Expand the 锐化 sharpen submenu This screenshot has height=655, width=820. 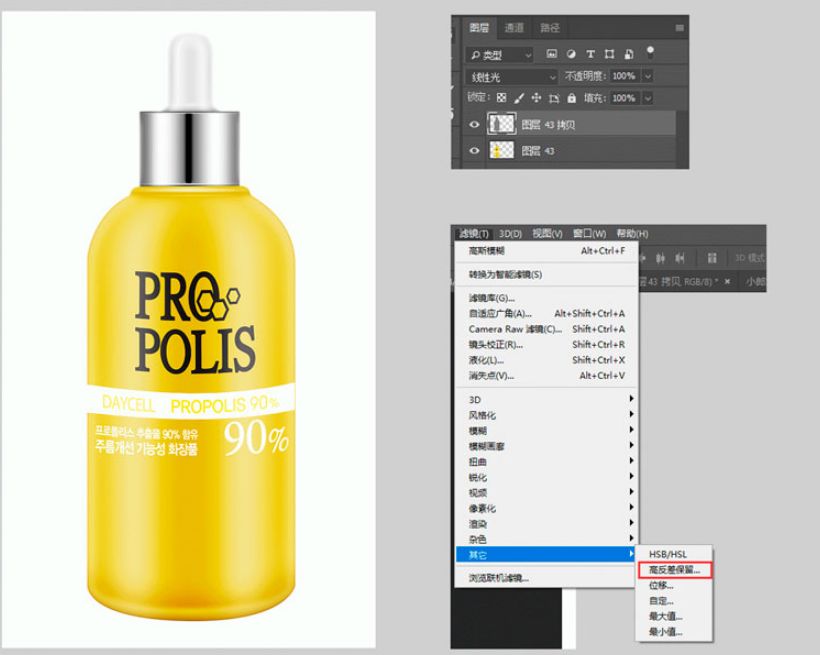point(546,477)
